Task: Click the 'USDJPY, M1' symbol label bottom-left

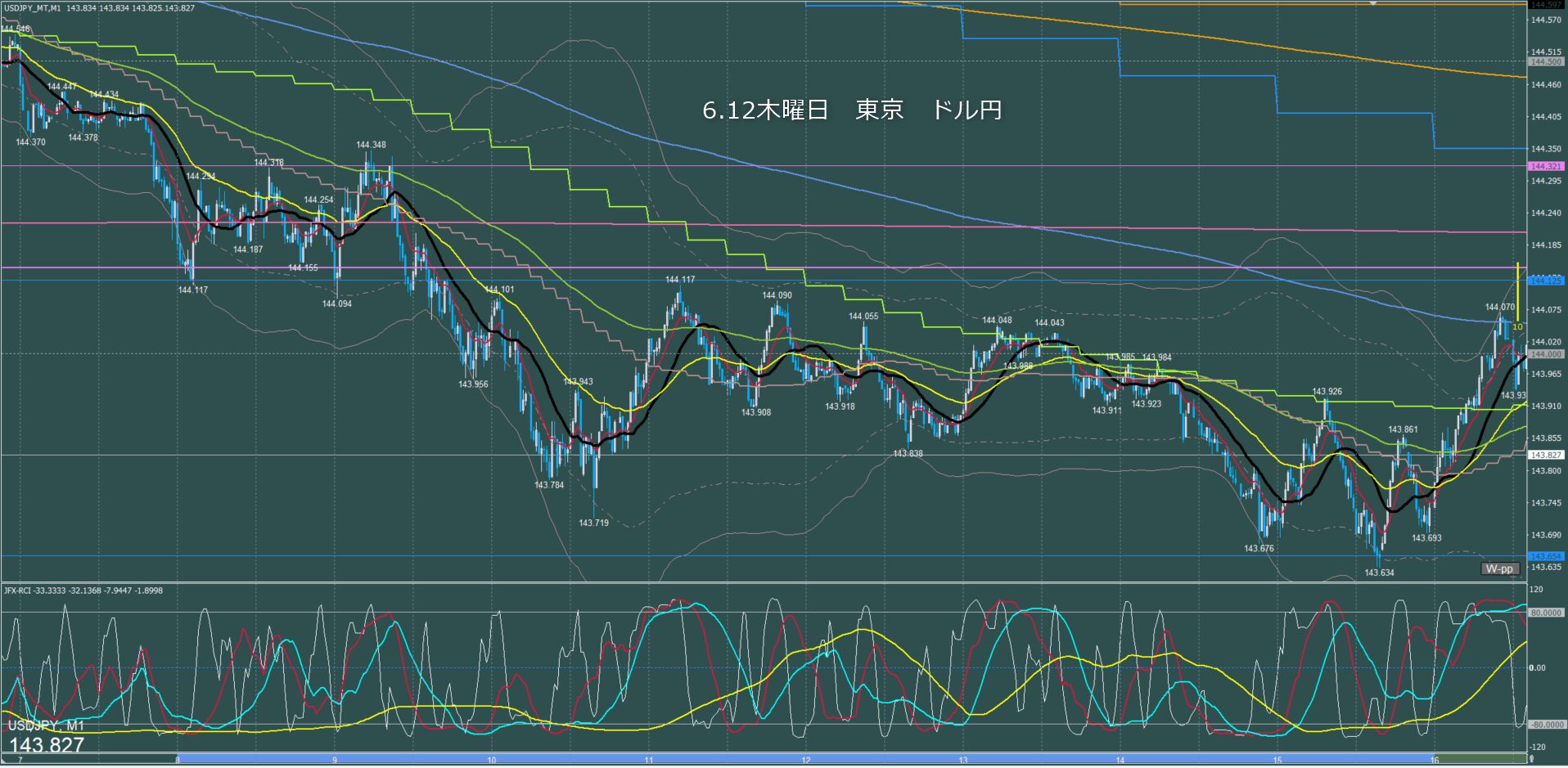Action: (46, 726)
